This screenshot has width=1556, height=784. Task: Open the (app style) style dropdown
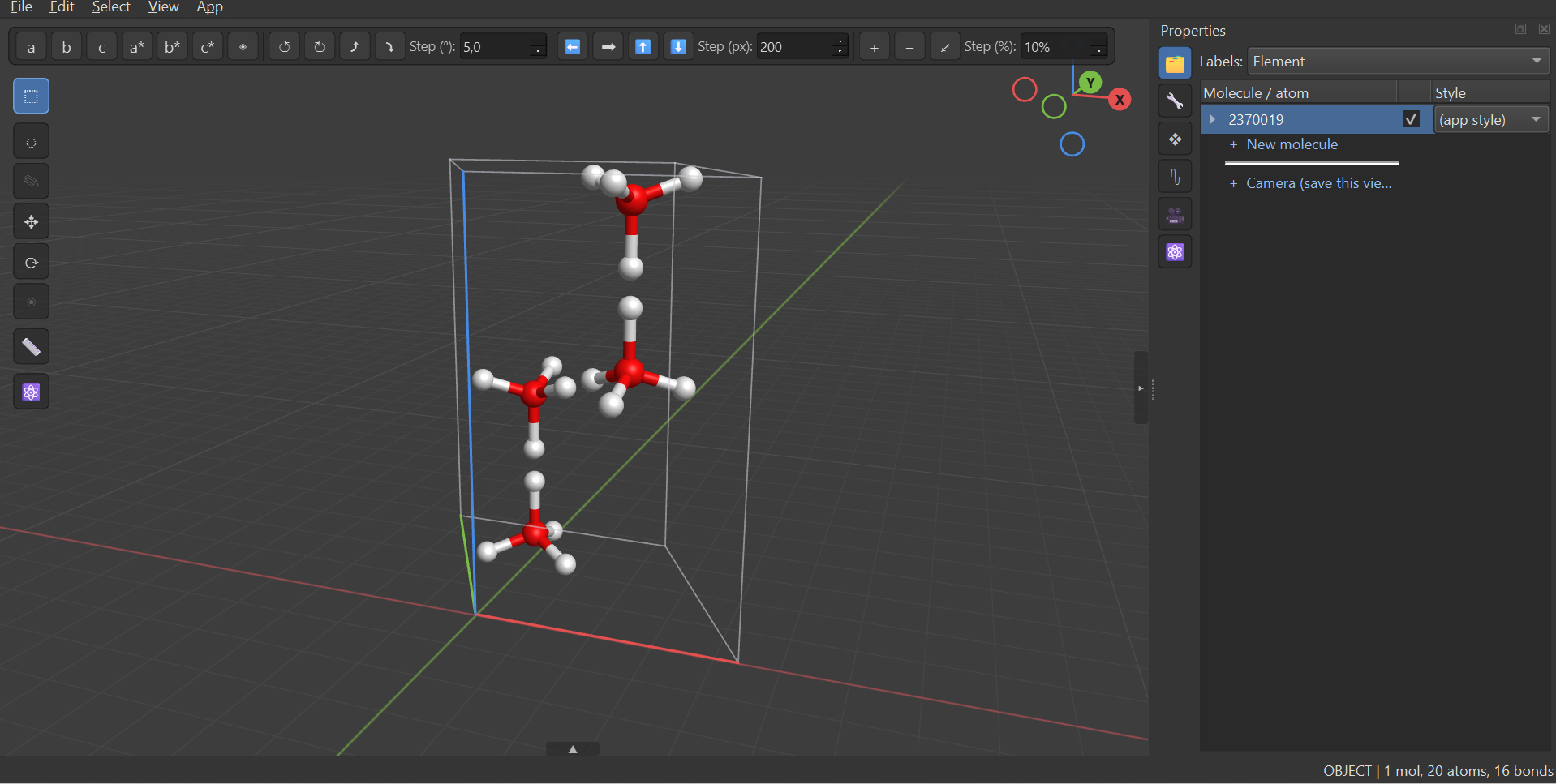pyautogui.click(x=1491, y=119)
